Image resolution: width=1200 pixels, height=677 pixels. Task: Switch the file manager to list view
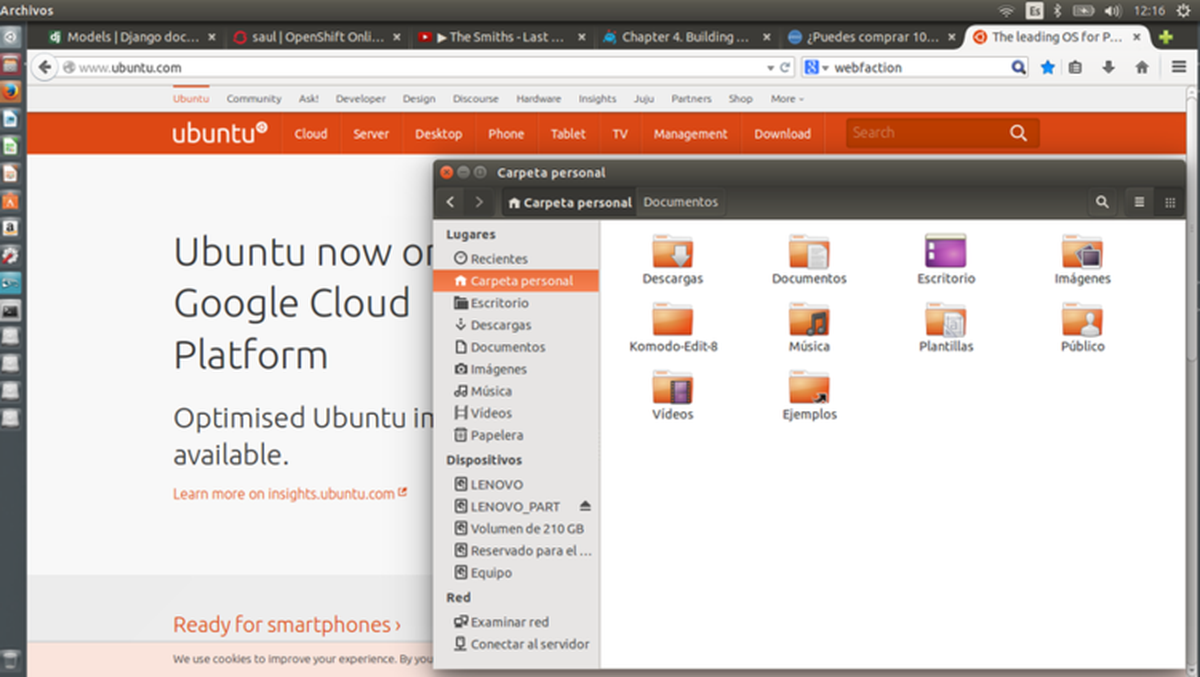point(1138,202)
